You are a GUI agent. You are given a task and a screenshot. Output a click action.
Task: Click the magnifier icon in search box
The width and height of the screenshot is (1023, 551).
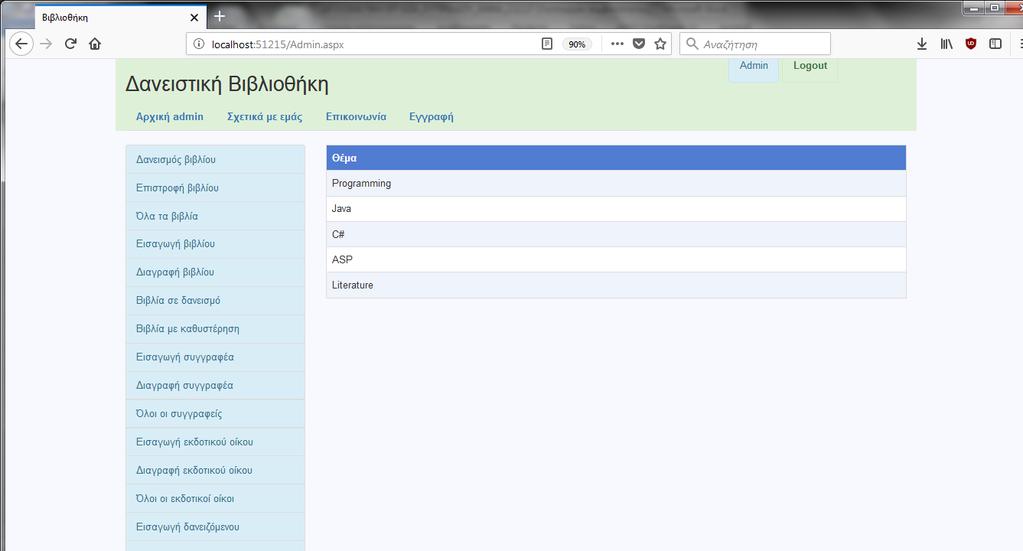pos(692,44)
